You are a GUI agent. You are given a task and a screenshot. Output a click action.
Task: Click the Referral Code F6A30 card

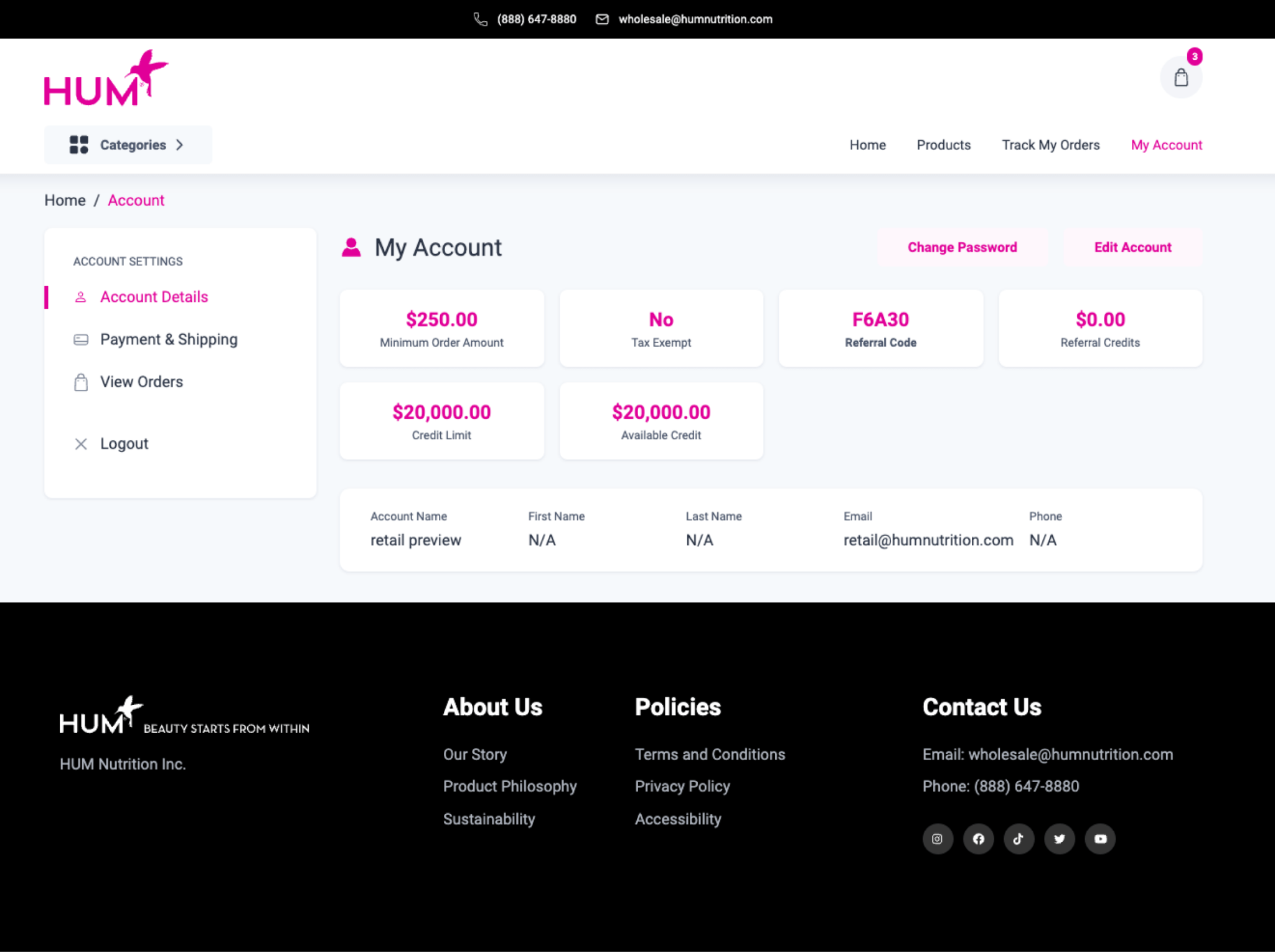tap(880, 329)
